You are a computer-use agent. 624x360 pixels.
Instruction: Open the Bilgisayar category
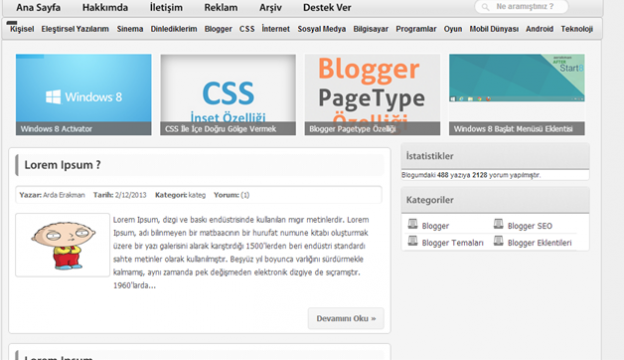[370, 29]
